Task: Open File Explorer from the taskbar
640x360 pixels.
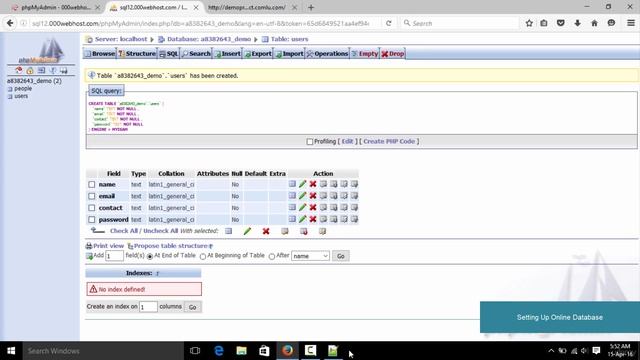Action: click(x=242, y=351)
